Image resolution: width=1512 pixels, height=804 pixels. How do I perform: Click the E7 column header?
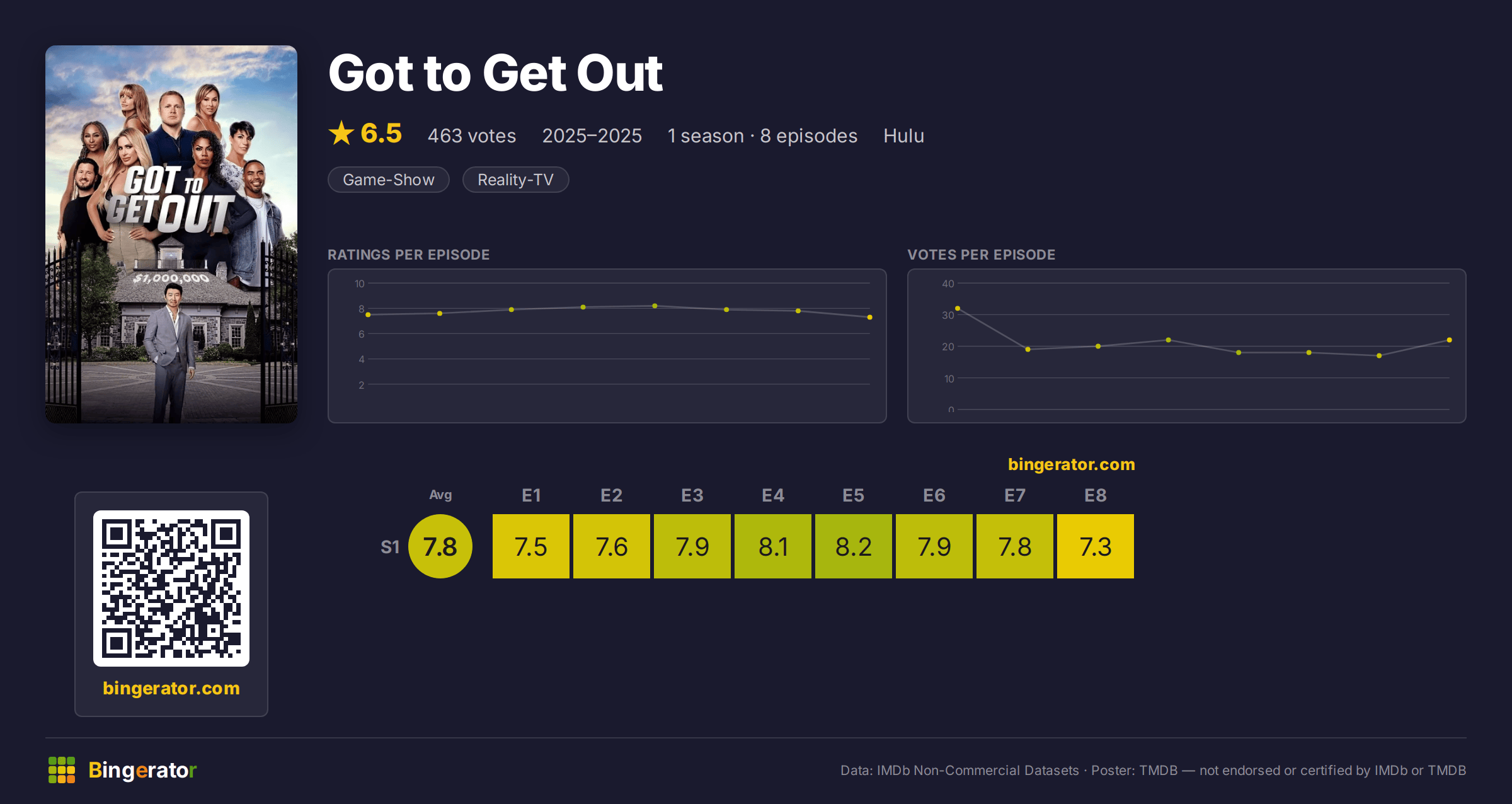(1015, 495)
